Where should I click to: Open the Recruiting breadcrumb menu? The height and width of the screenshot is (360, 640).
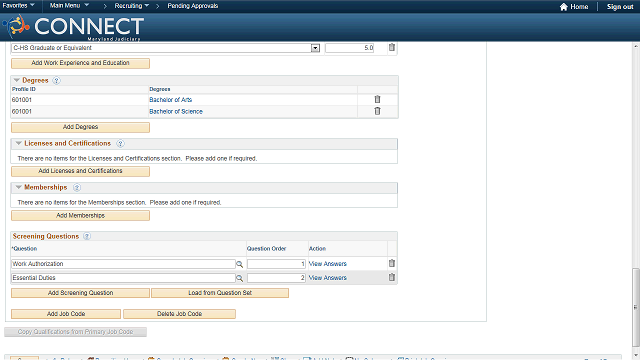pyautogui.click(x=131, y=6)
